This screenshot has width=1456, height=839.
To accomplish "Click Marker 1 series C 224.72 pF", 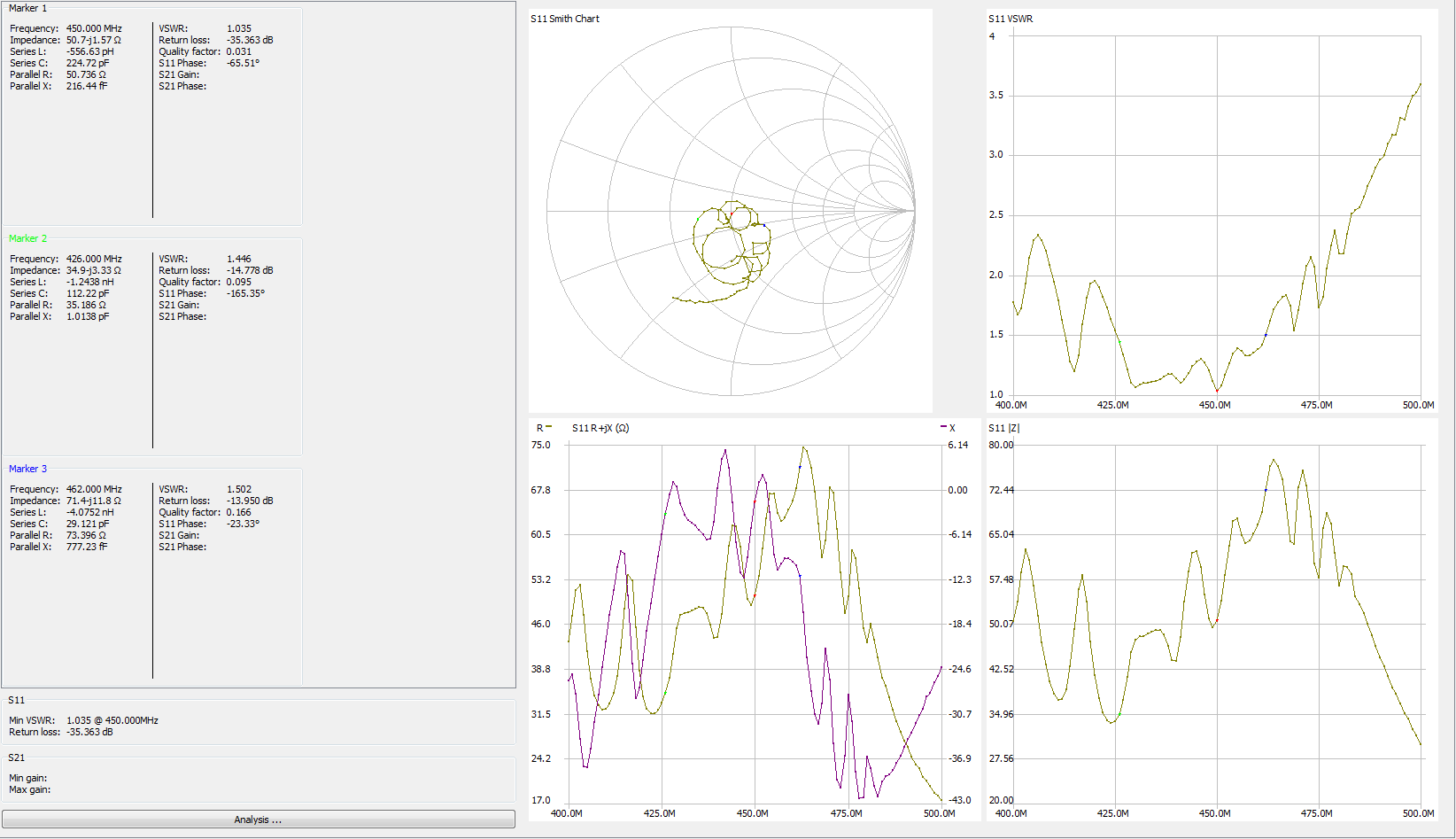I will pyautogui.click(x=88, y=63).
